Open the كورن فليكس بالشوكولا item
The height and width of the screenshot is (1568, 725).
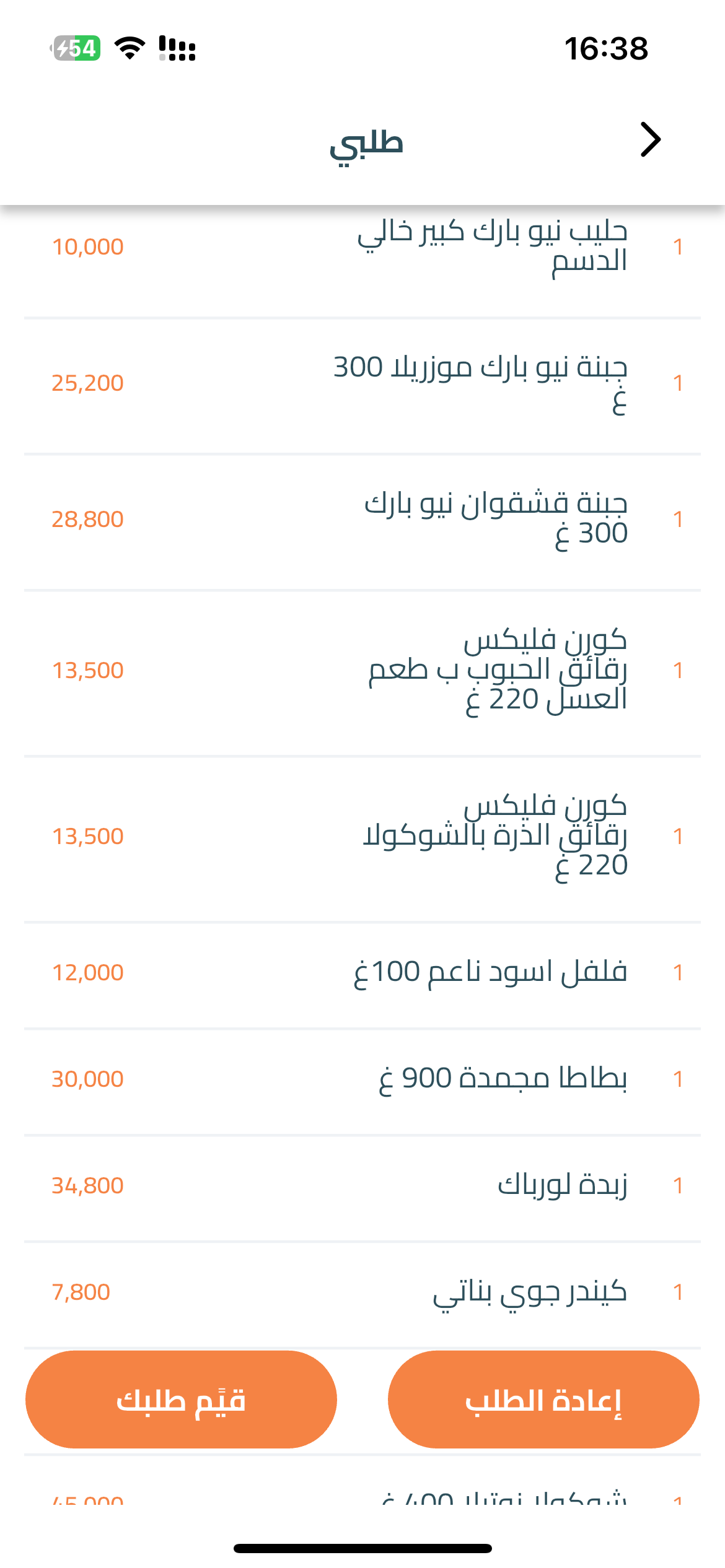click(x=494, y=836)
